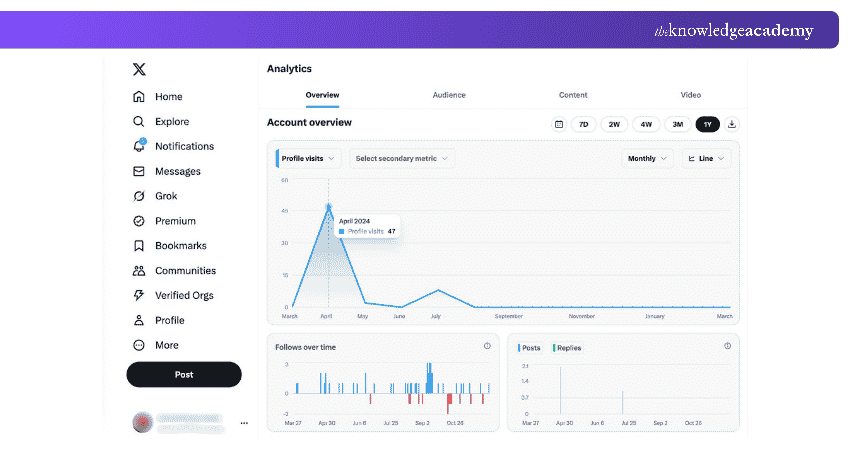Toggle the Replies series legend
Image resolution: width=850 pixels, height=450 pixels.
pyautogui.click(x=567, y=348)
